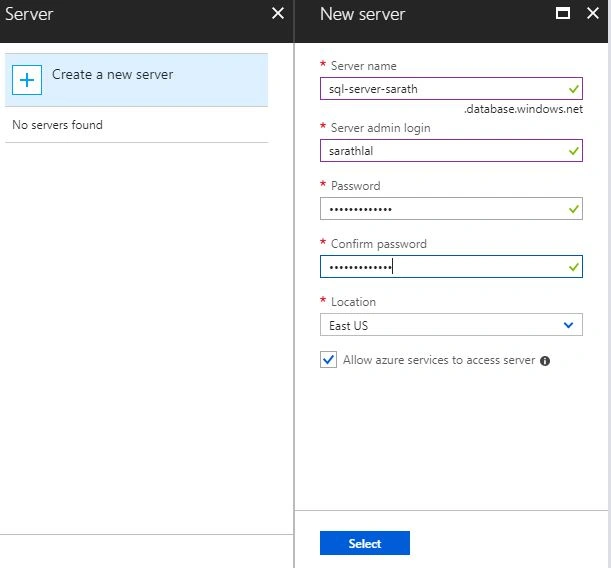Close the New server blade
This screenshot has height=568, width=611.
(x=593, y=13)
